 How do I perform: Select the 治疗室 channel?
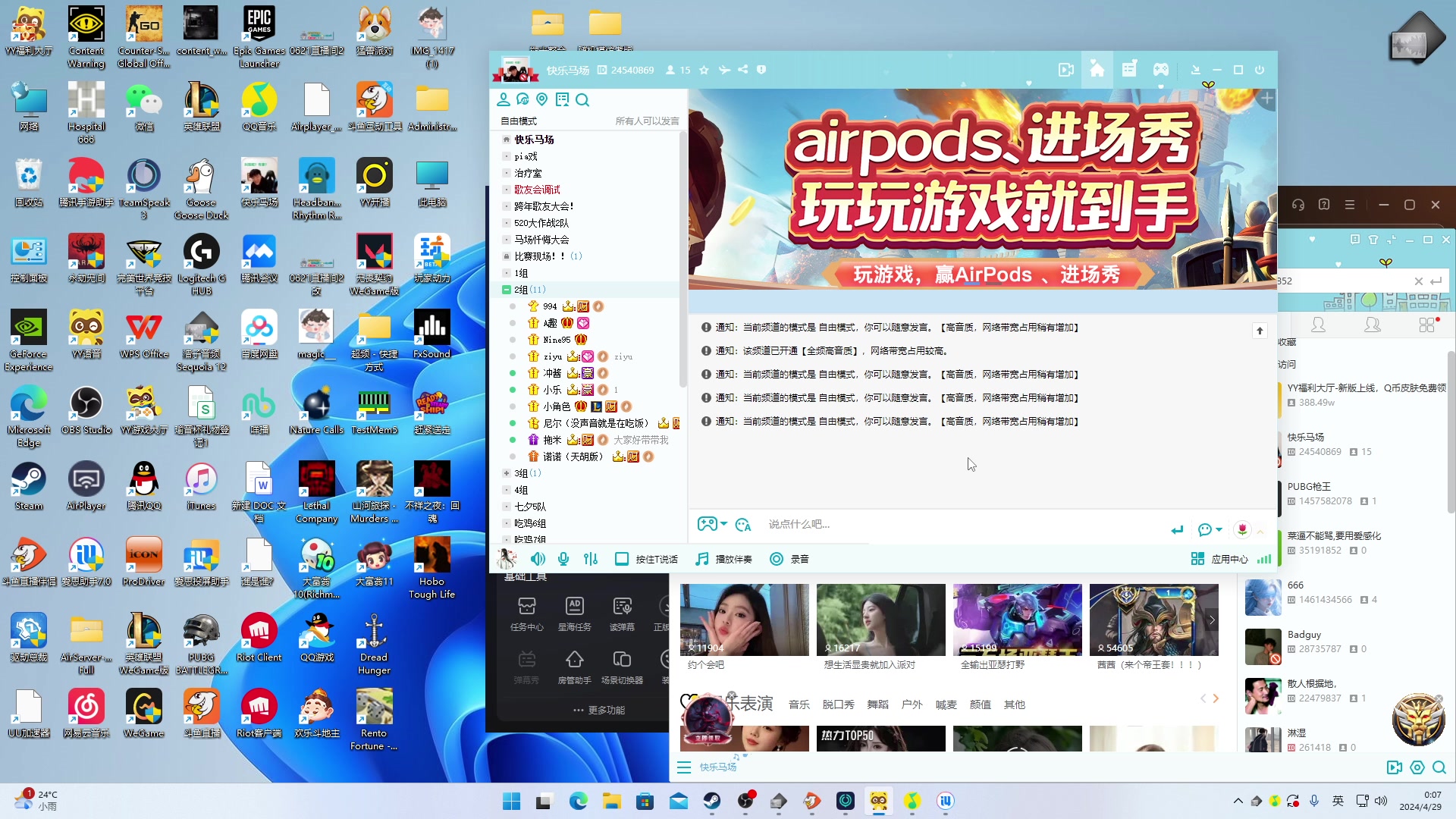[528, 173]
